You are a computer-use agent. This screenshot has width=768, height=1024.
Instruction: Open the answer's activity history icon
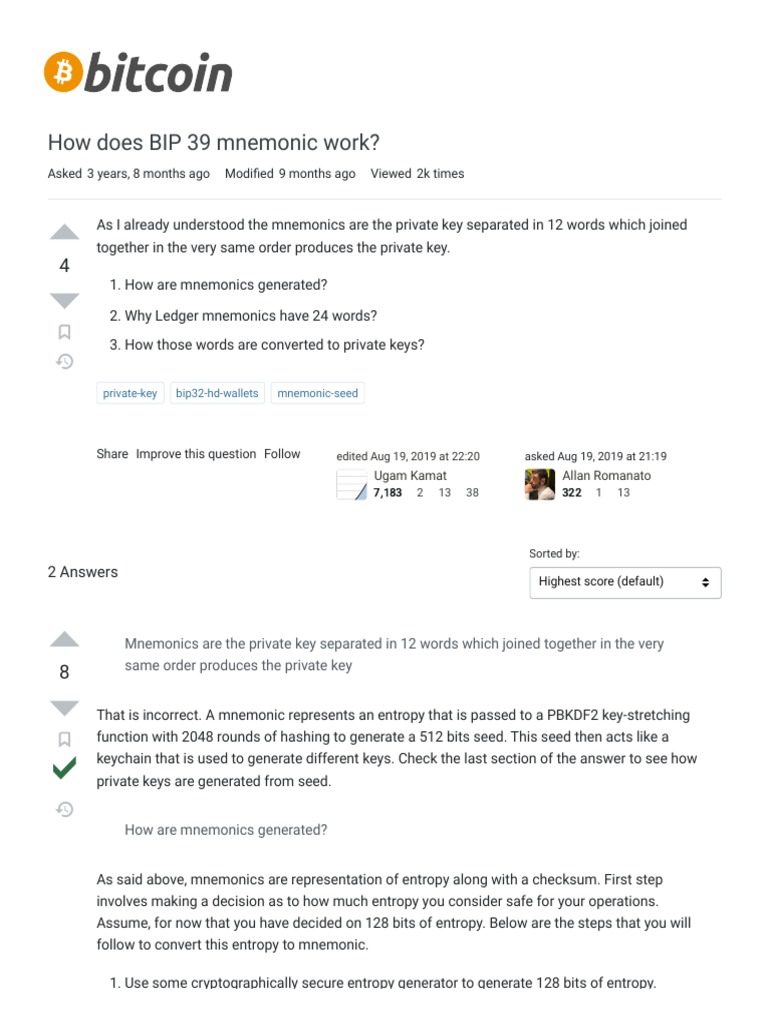64,809
